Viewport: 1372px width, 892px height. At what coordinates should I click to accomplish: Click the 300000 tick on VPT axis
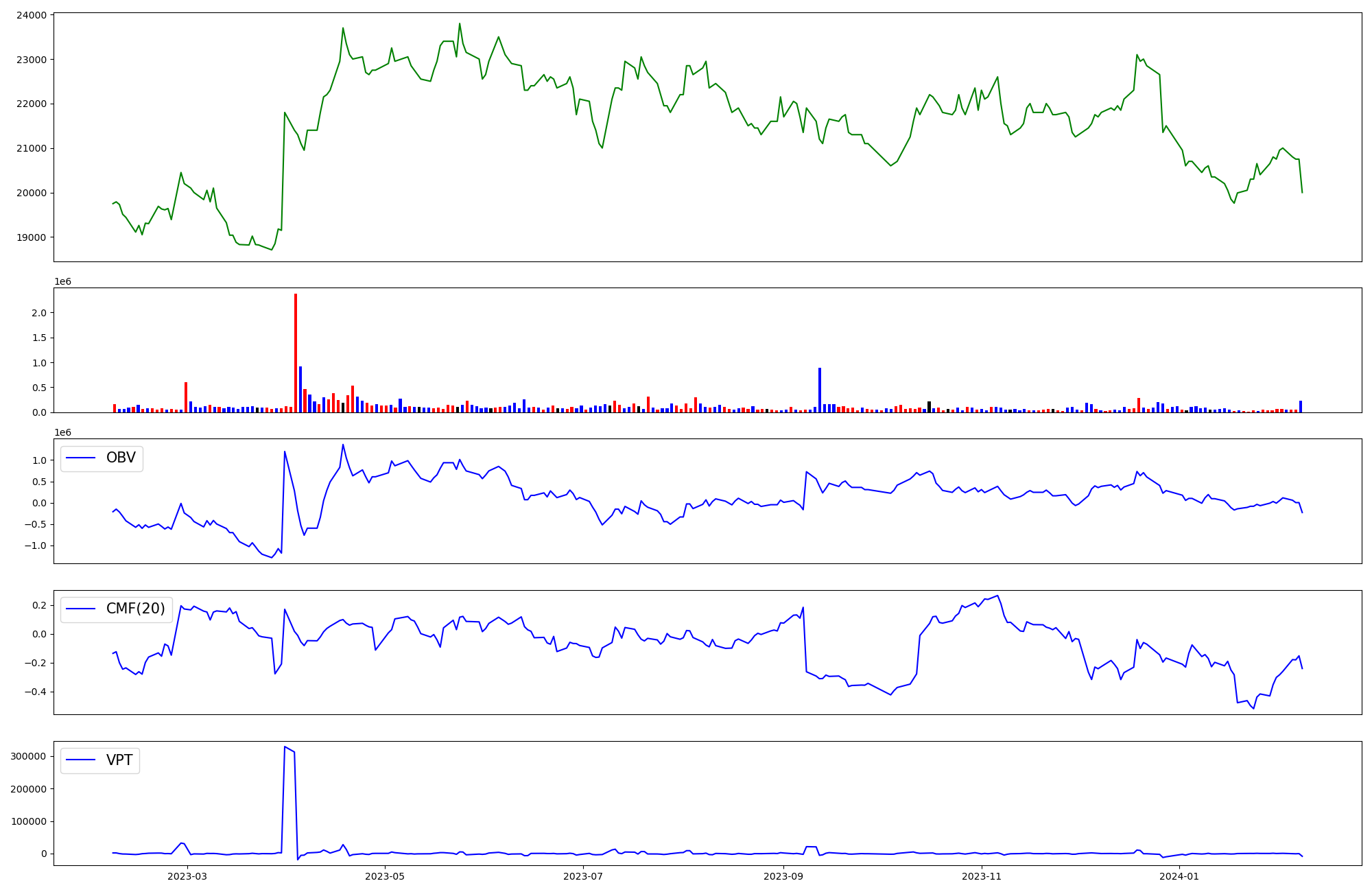(x=28, y=756)
